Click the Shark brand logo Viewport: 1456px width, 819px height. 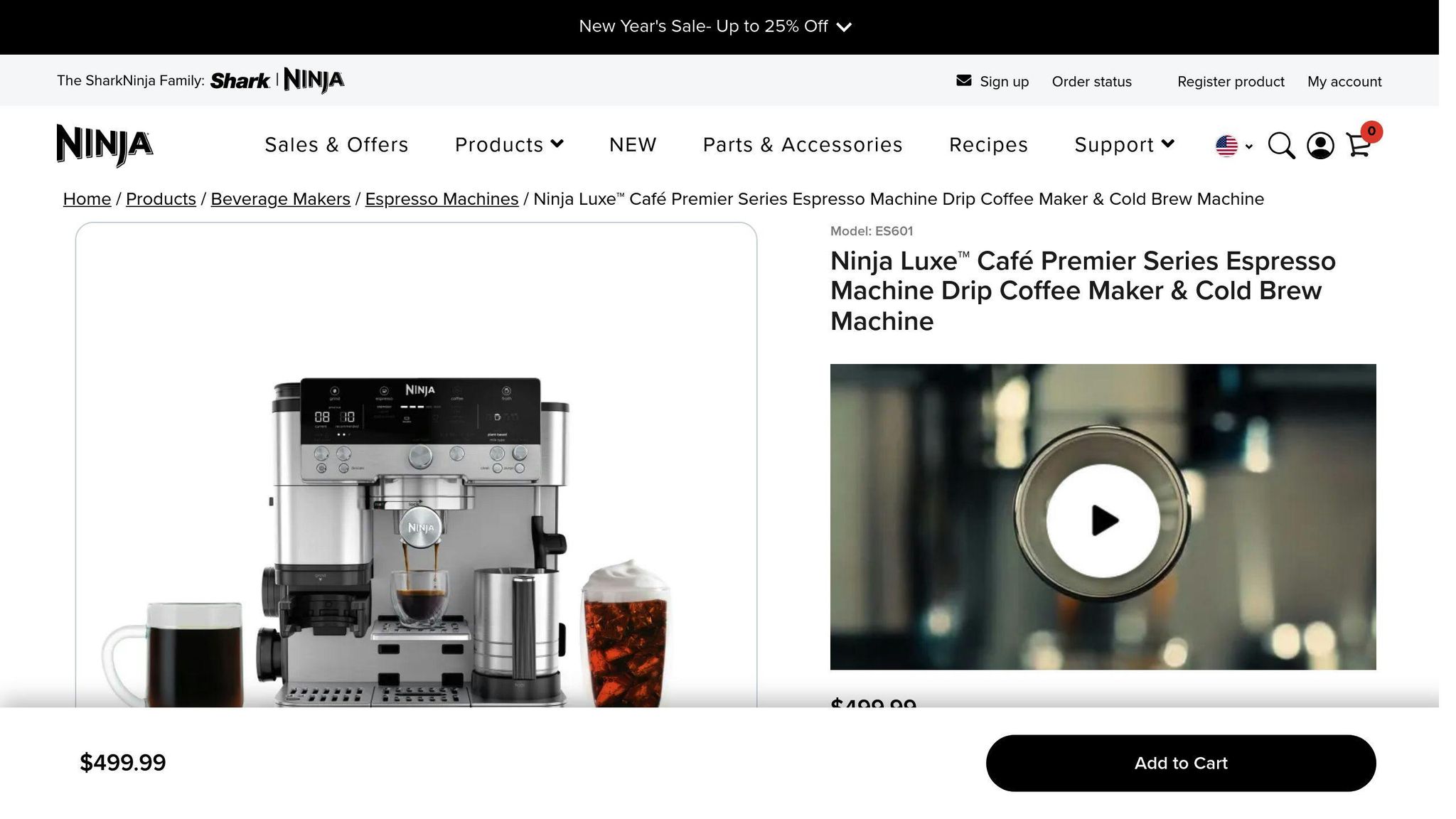tap(240, 80)
